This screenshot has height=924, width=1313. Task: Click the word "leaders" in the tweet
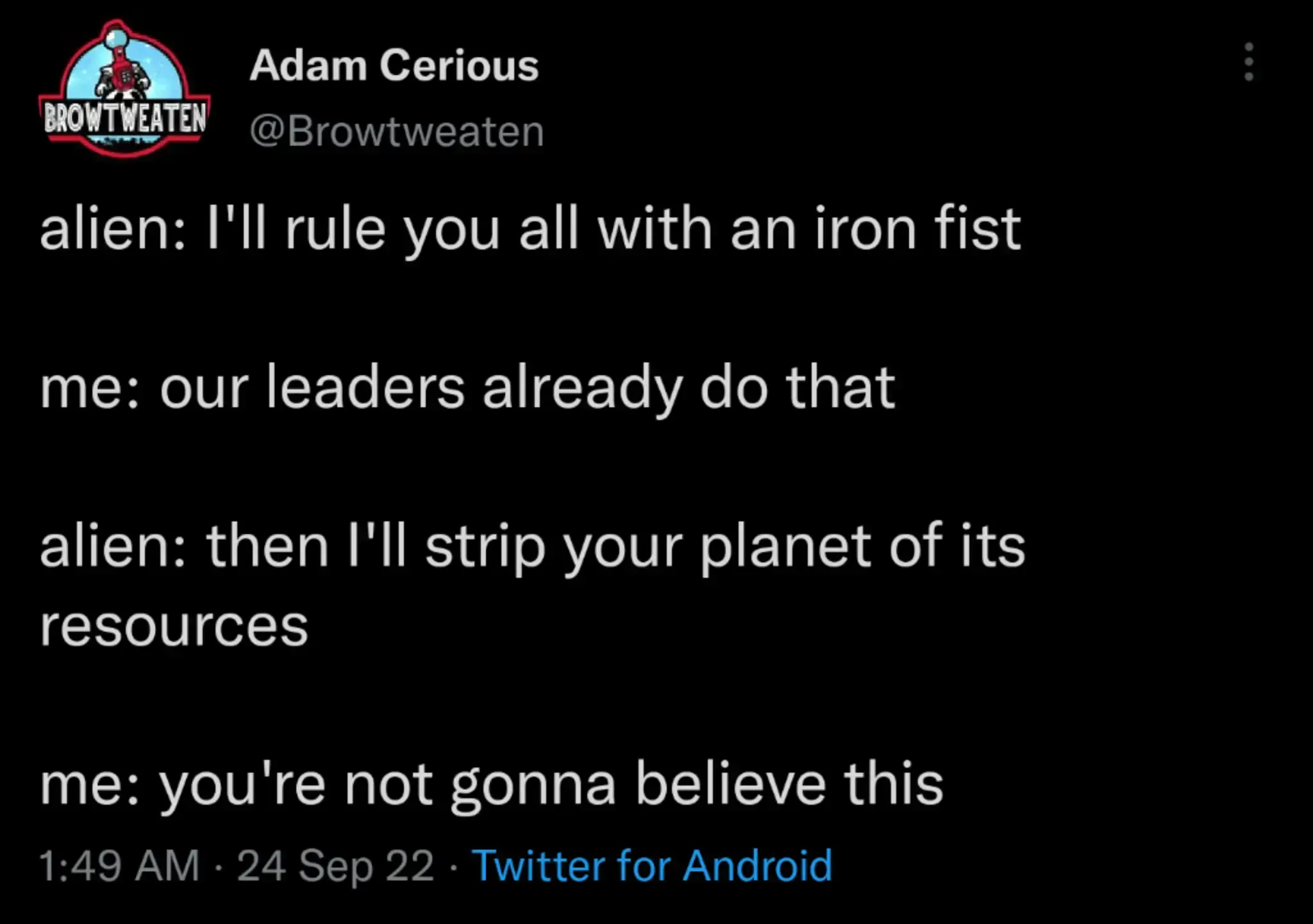(x=365, y=388)
